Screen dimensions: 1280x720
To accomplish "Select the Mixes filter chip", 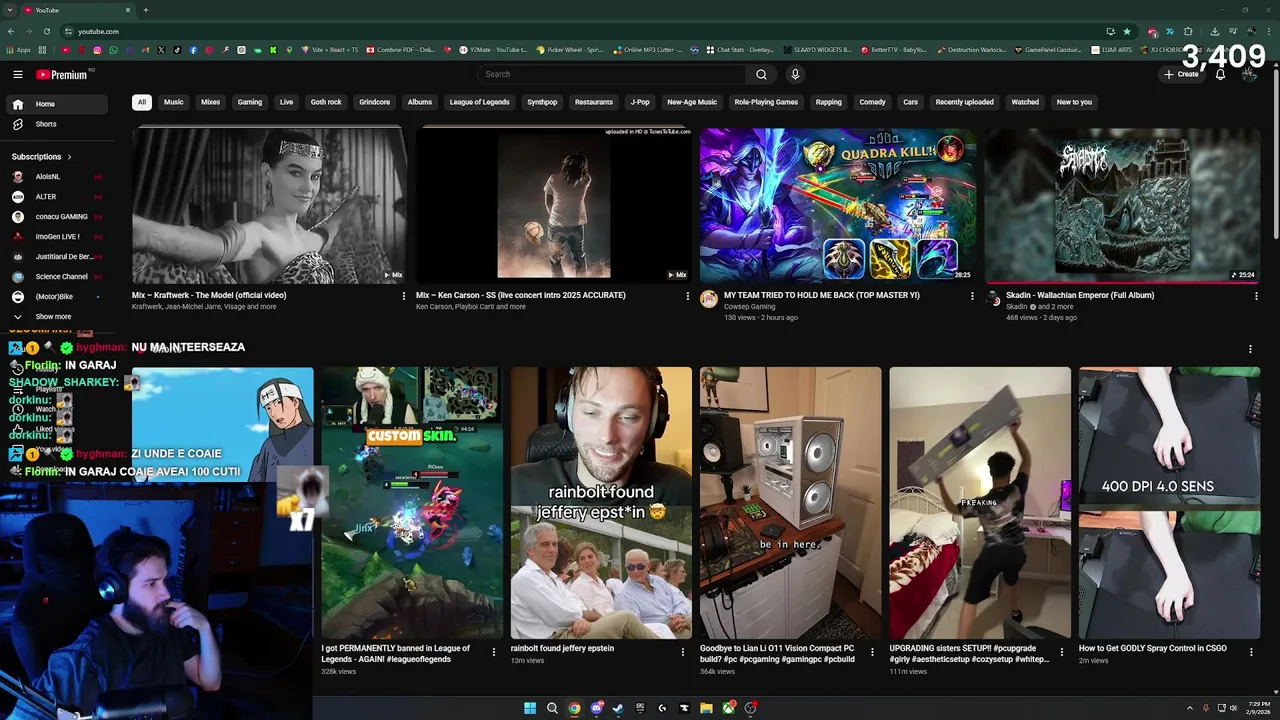I will pos(210,102).
